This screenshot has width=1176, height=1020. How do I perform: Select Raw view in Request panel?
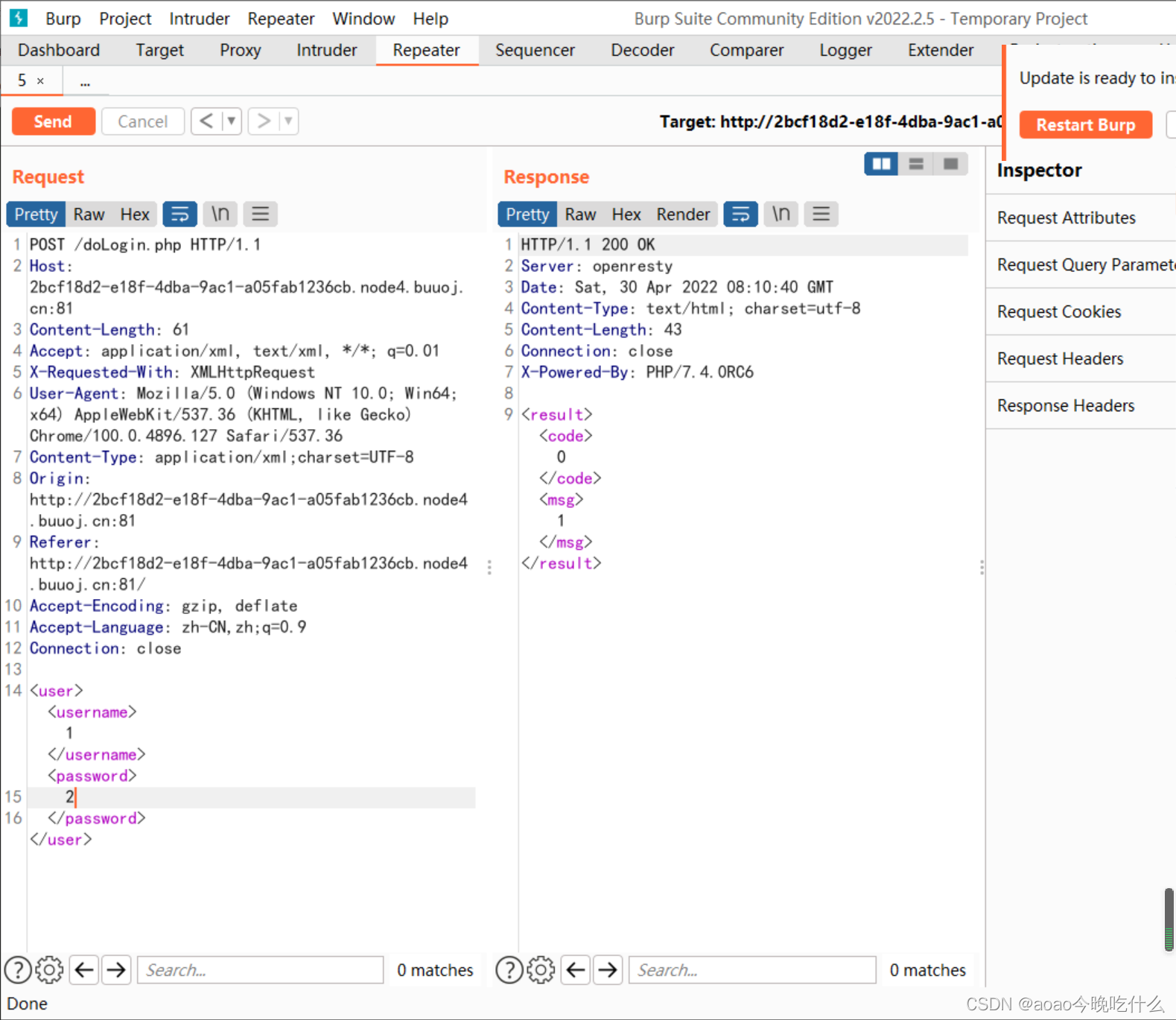click(89, 214)
